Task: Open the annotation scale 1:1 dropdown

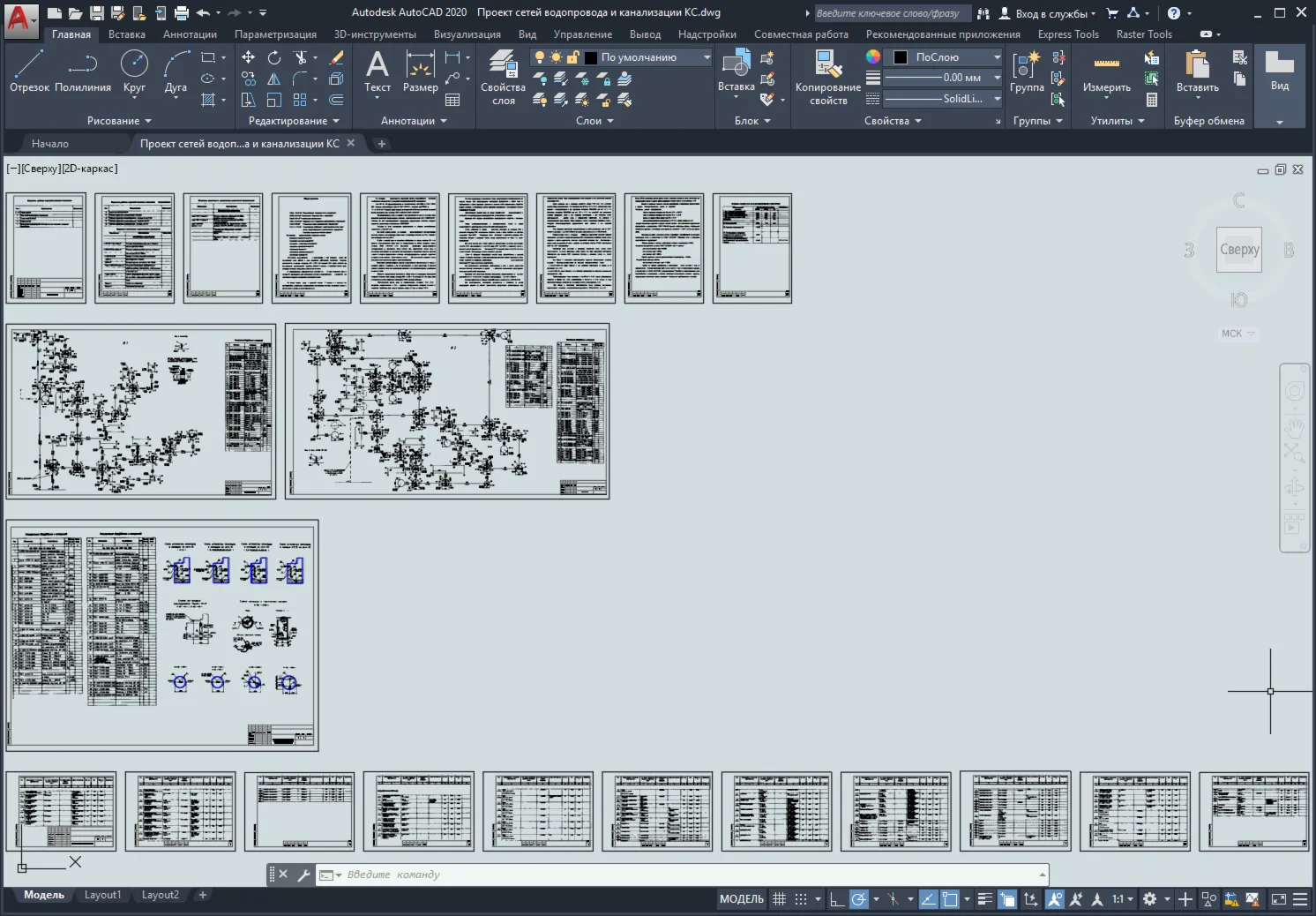Action: 1122,899
